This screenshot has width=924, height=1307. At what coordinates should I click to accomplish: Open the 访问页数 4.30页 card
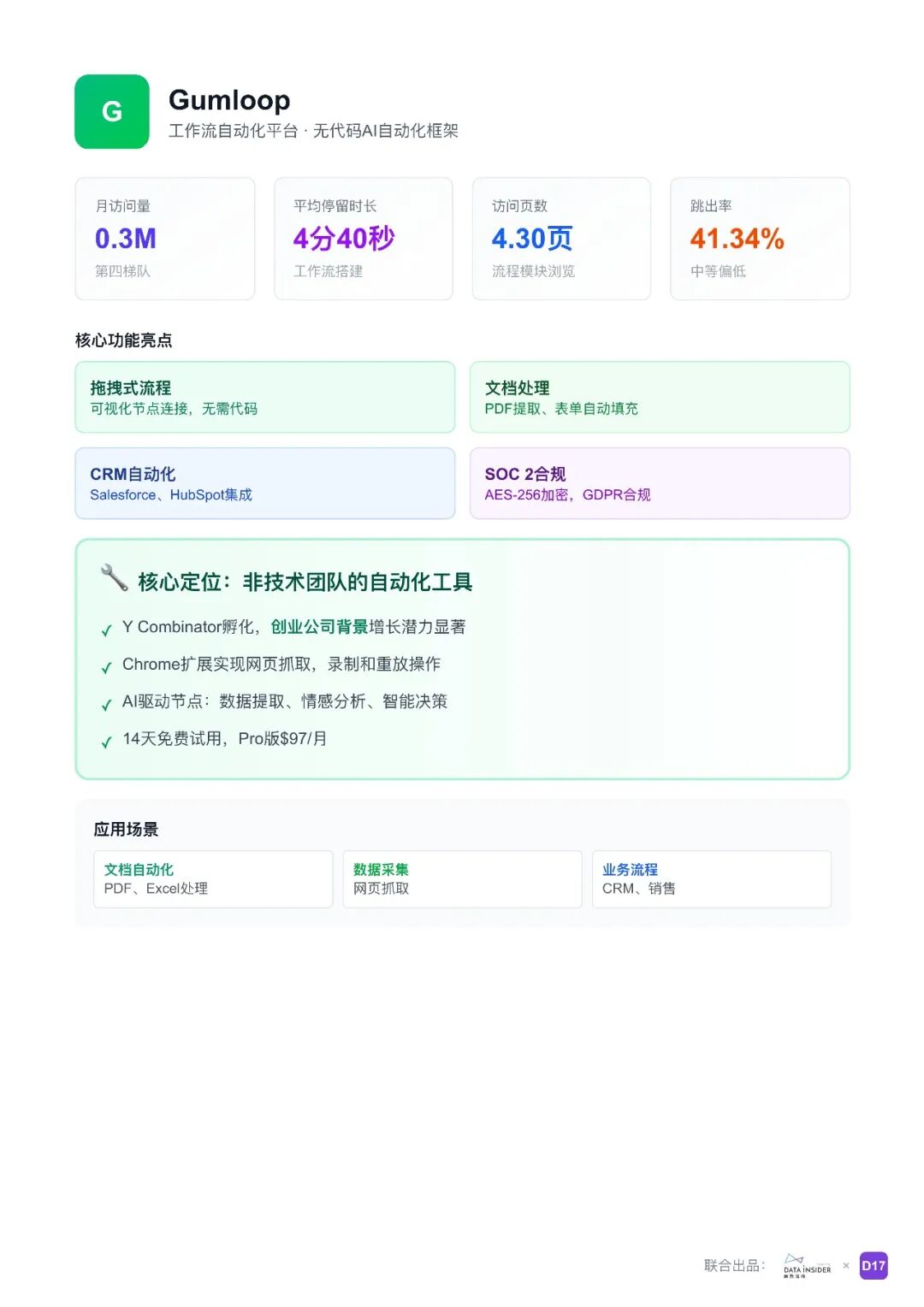click(x=561, y=239)
